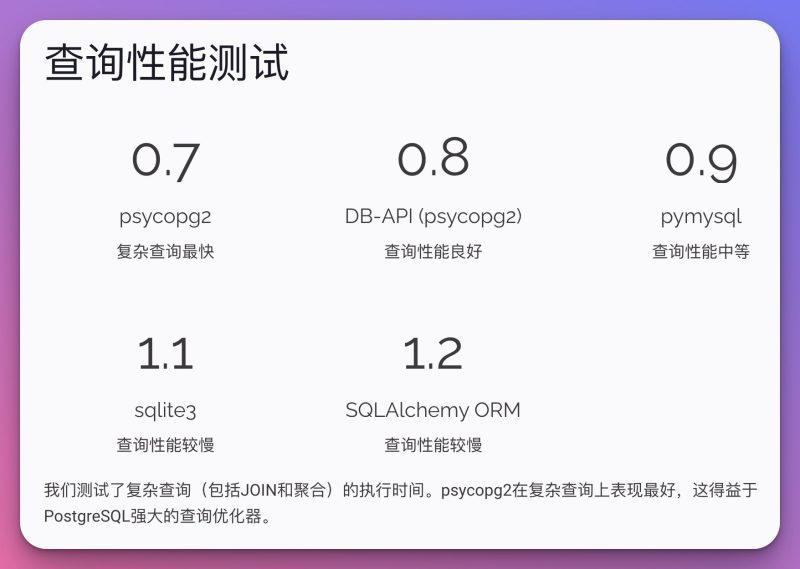Screen dimensions: 800x569
Task: Click the 查询性能良好 caption
Action: point(433,252)
